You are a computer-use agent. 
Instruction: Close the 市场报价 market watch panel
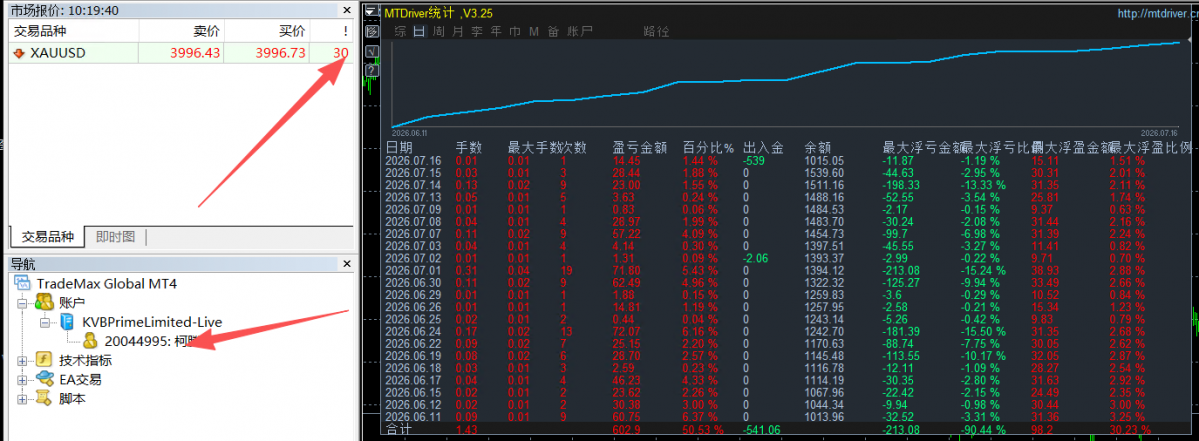pos(347,10)
